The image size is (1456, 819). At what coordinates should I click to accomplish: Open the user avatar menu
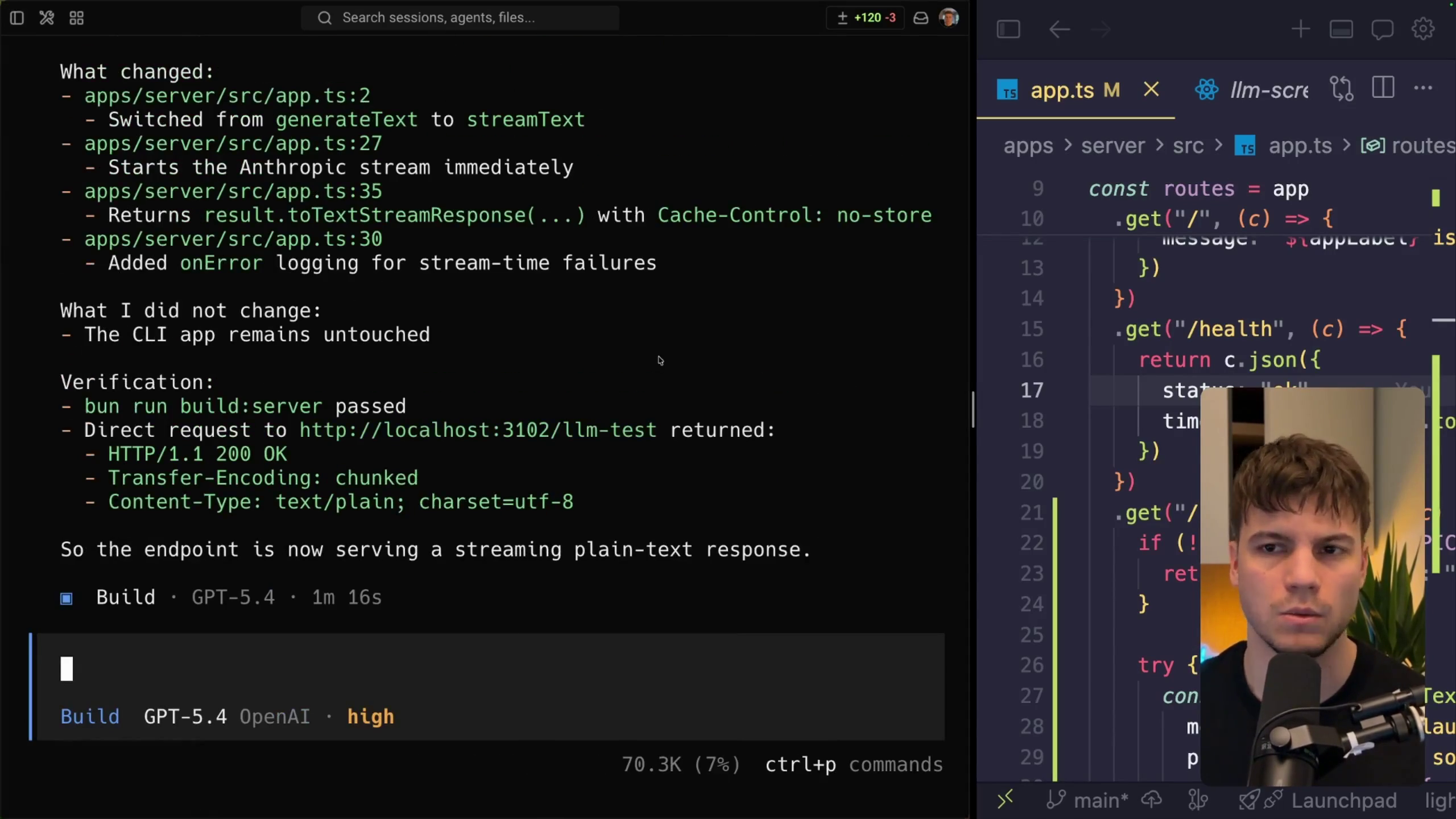949,18
